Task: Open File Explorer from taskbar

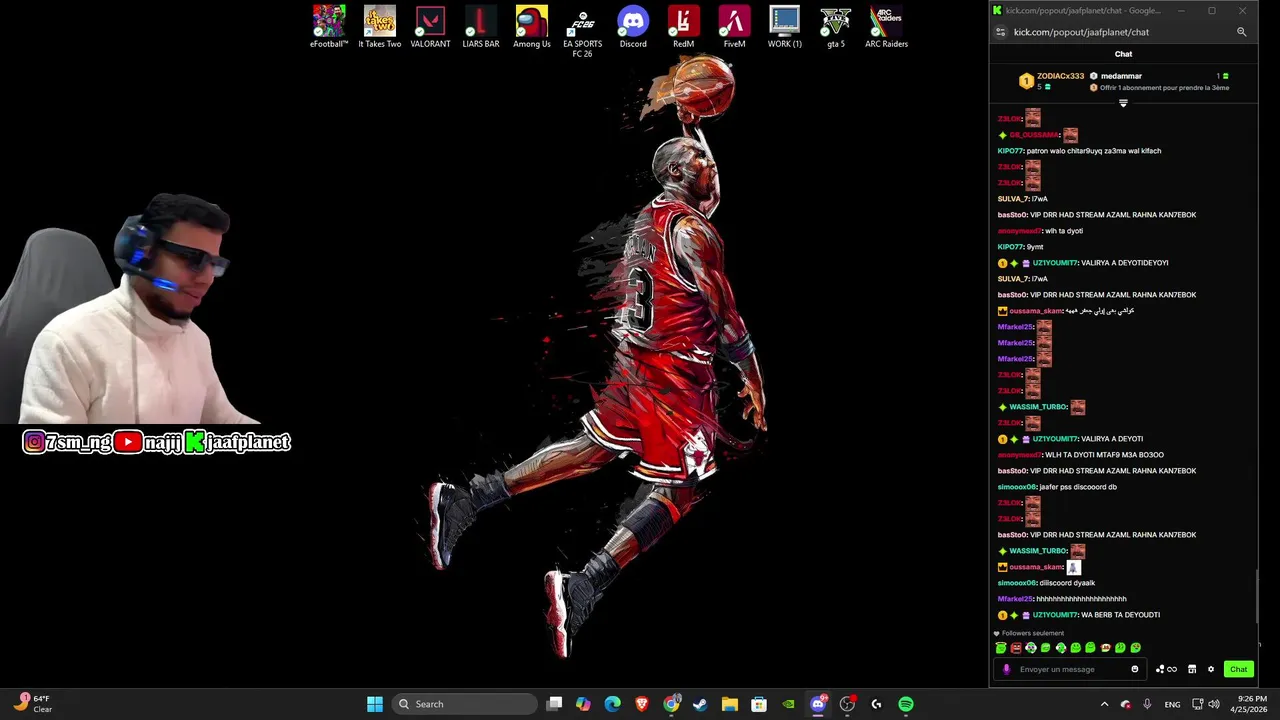Action: (730, 704)
